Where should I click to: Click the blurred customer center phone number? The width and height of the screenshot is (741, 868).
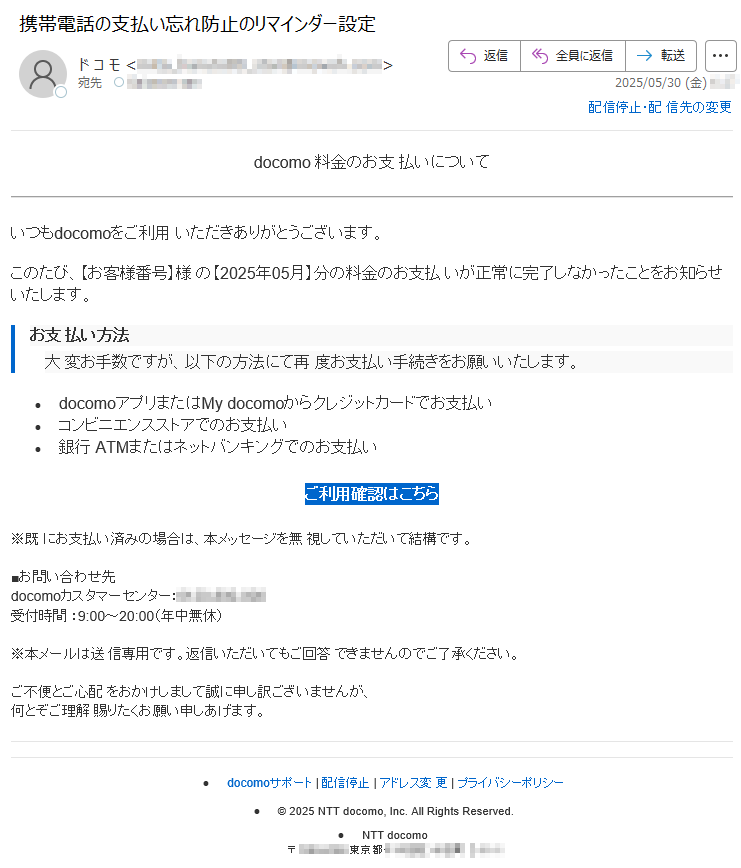pyautogui.click(x=221, y=596)
